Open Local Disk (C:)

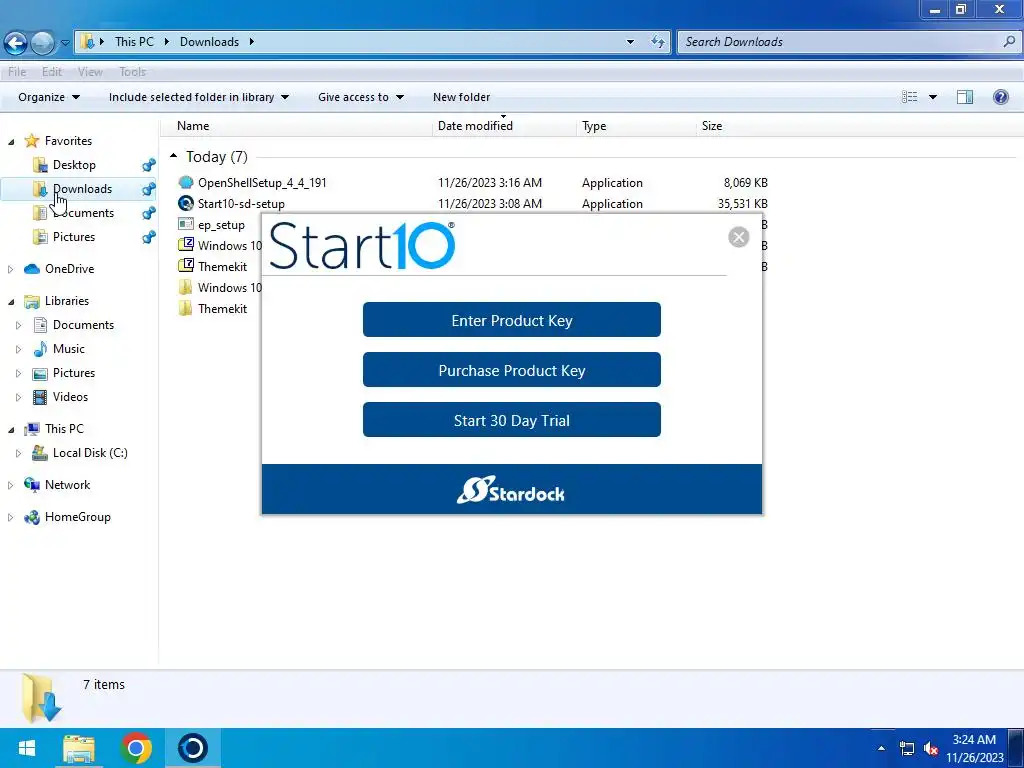tap(90, 453)
